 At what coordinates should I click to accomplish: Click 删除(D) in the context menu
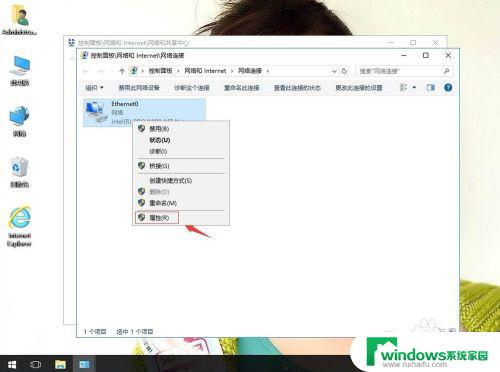pyautogui.click(x=181, y=192)
